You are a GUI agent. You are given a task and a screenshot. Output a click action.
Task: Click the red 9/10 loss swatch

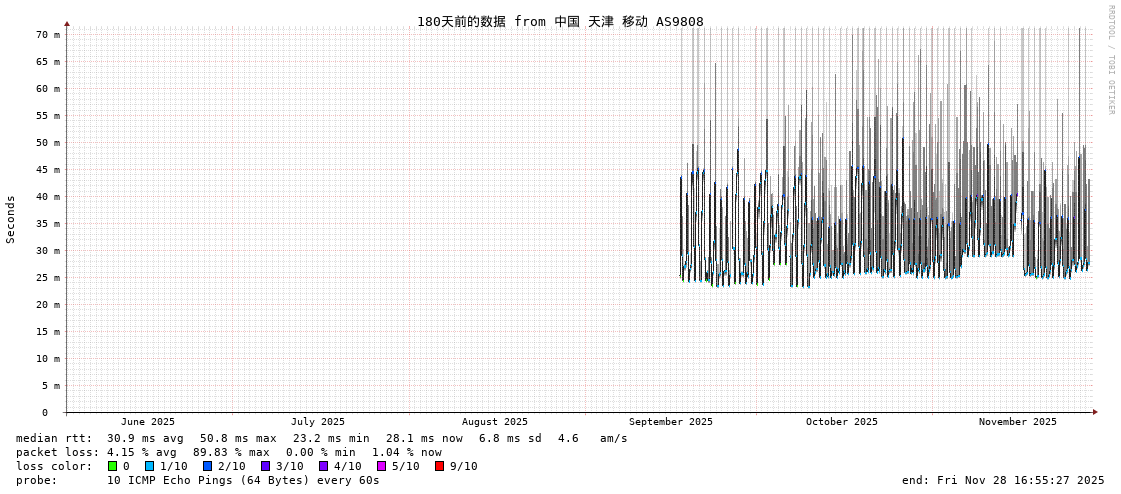tap(439, 466)
